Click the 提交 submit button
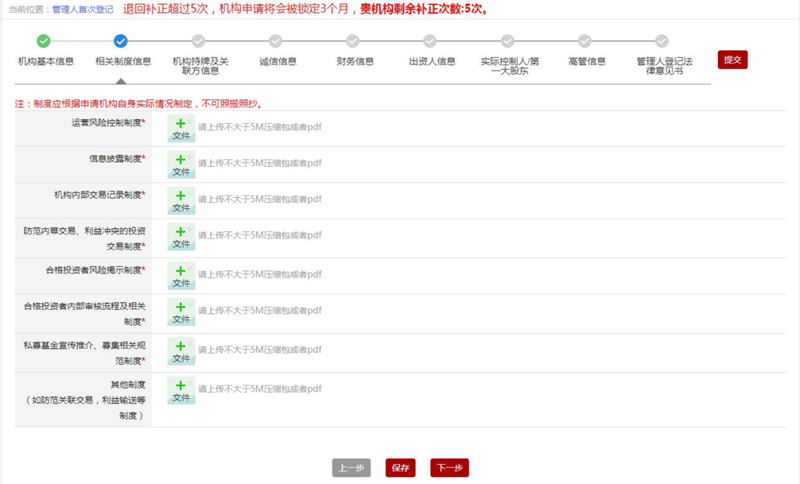 732,60
